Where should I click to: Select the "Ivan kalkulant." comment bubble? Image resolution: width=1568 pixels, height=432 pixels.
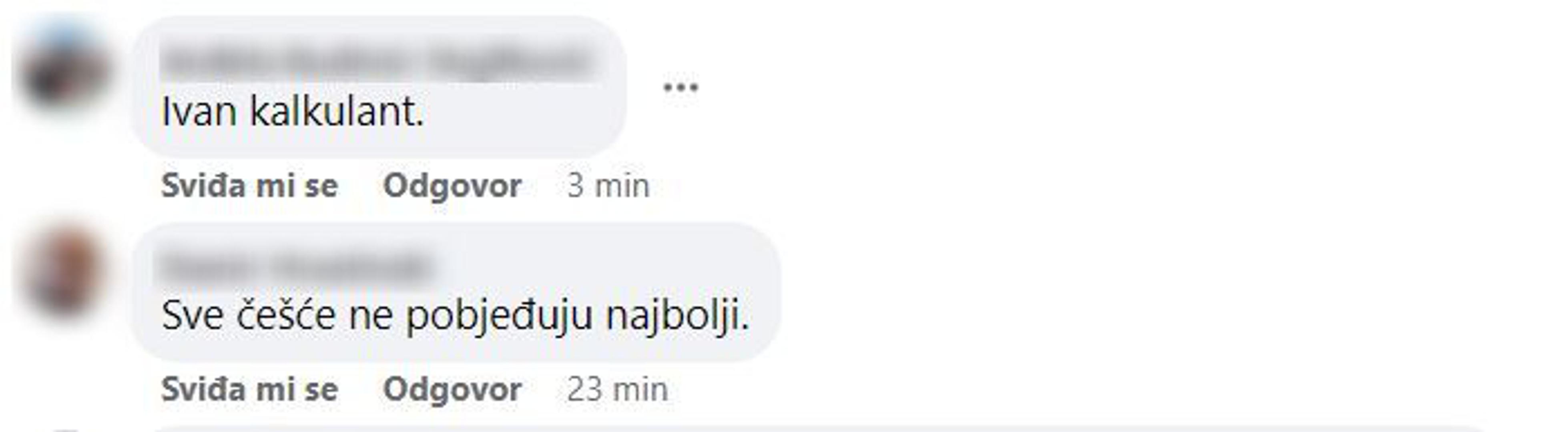point(379,86)
